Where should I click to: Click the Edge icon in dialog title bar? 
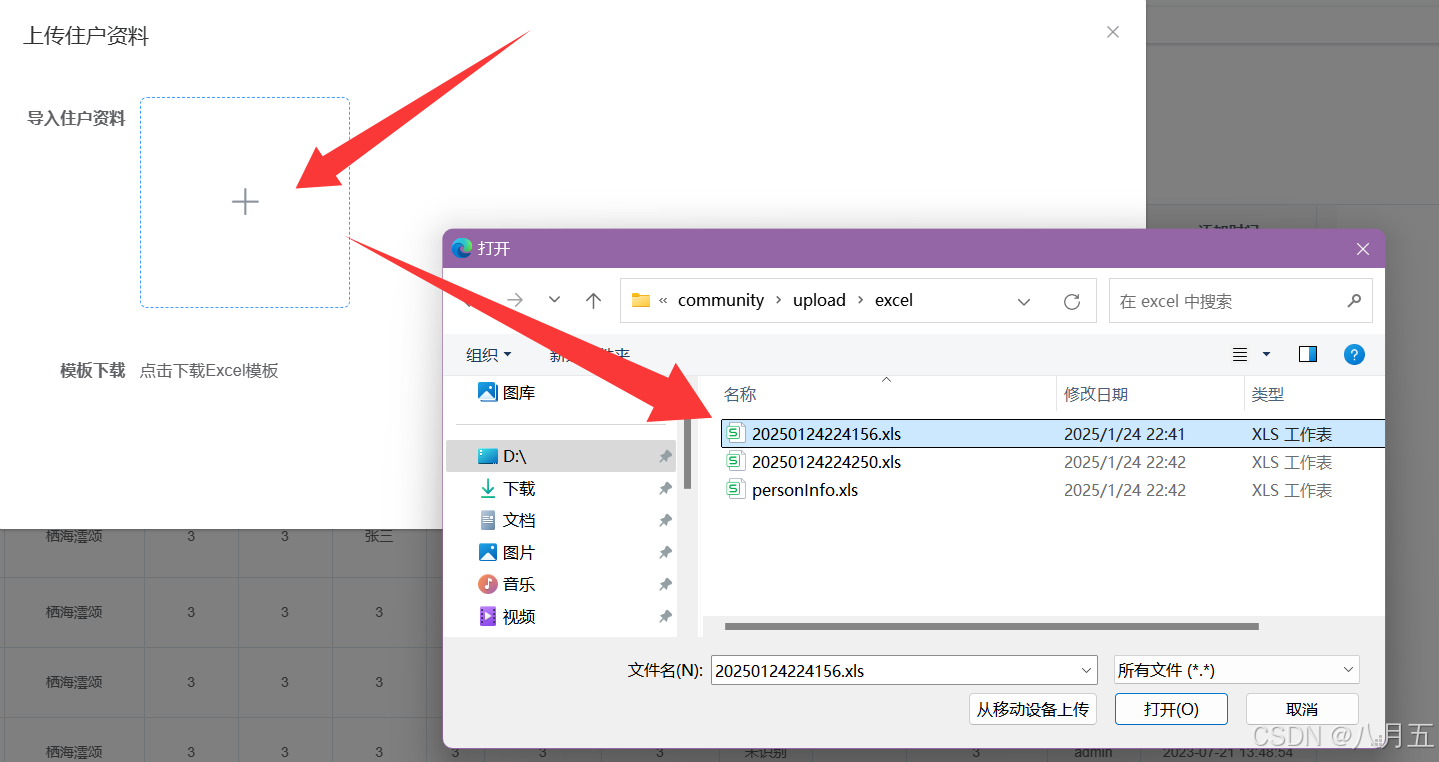tap(462, 248)
